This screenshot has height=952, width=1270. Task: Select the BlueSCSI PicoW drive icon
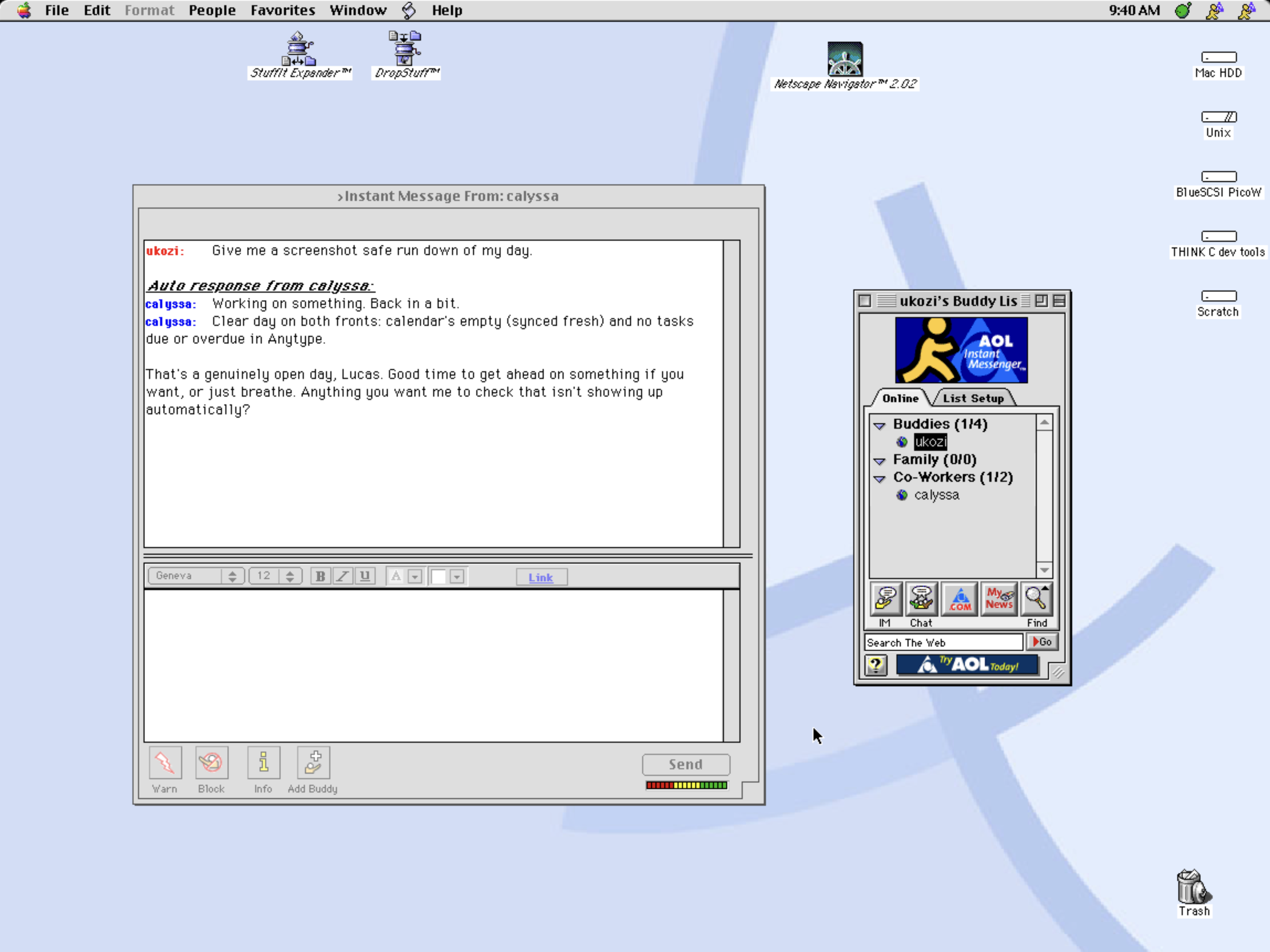[x=1219, y=176]
